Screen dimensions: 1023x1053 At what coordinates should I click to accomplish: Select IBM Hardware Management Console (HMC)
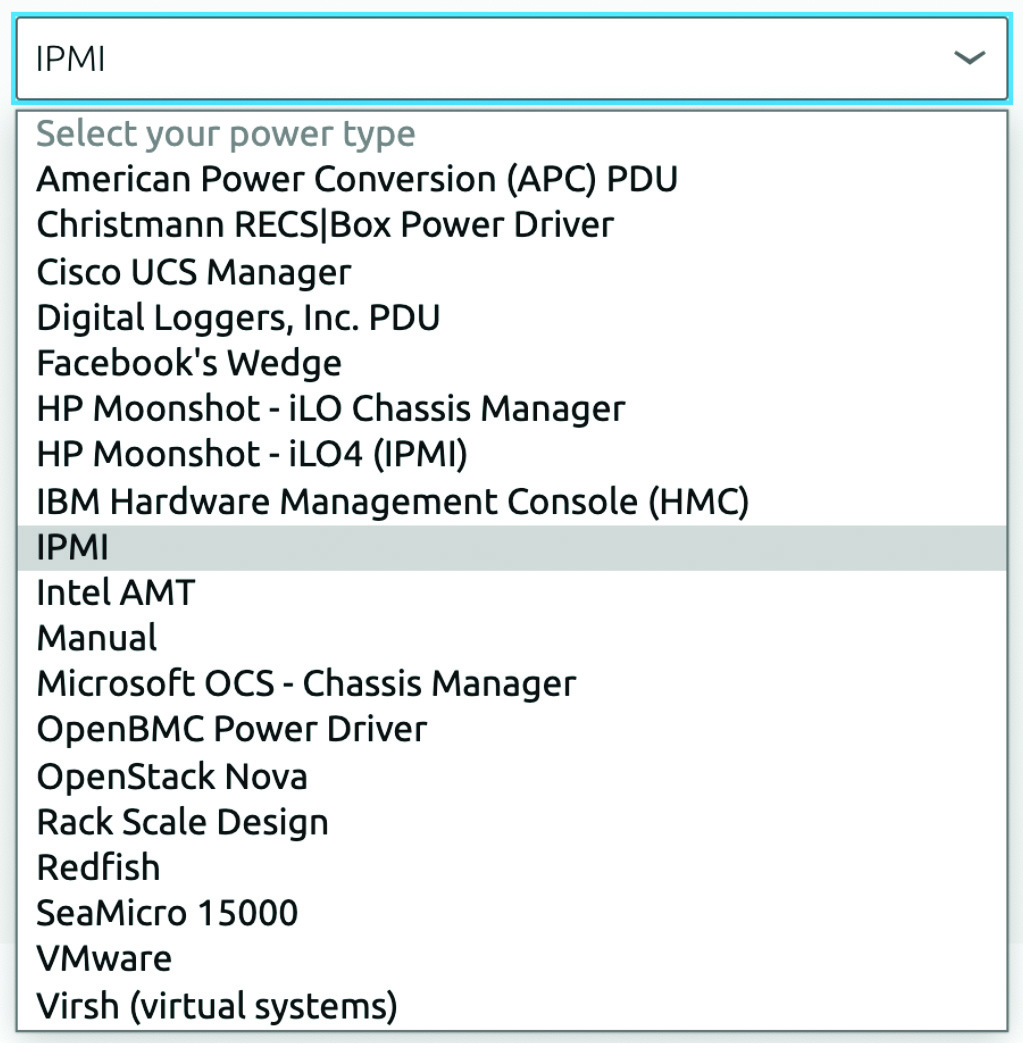pyautogui.click(x=392, y=501)
